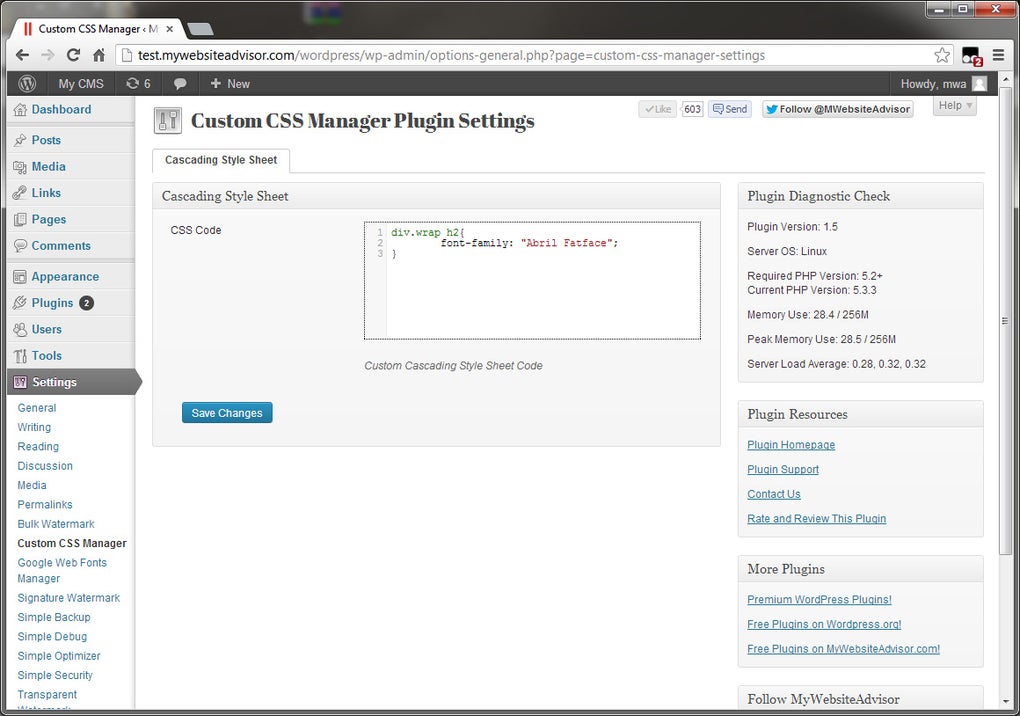Image resolution: width=1020 pixels, height=716 pixels.
Task: Click the Media library icon
Action: click(22, 166)
